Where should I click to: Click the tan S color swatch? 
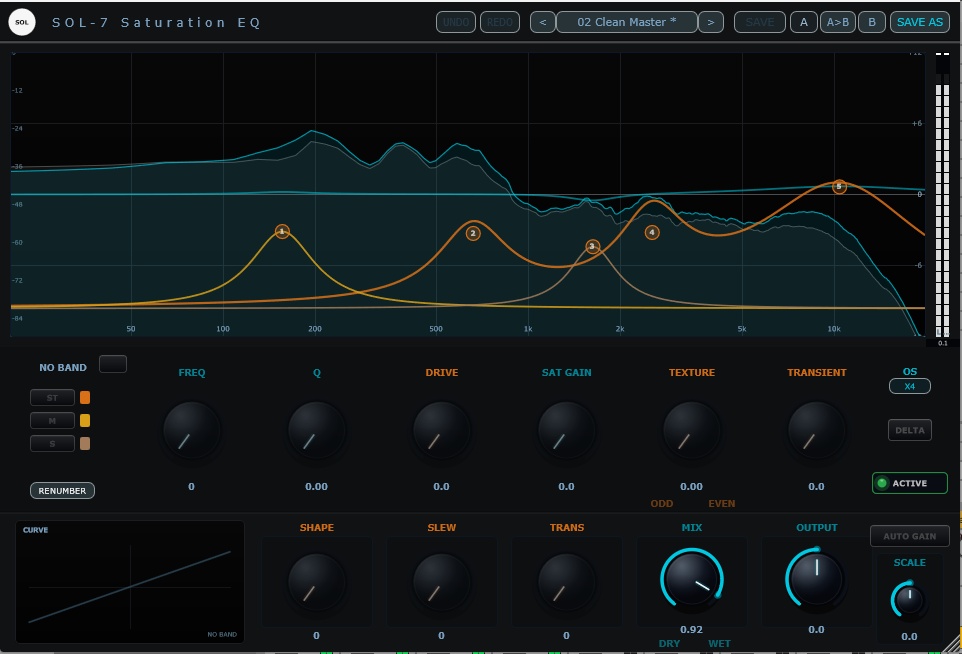85,443
